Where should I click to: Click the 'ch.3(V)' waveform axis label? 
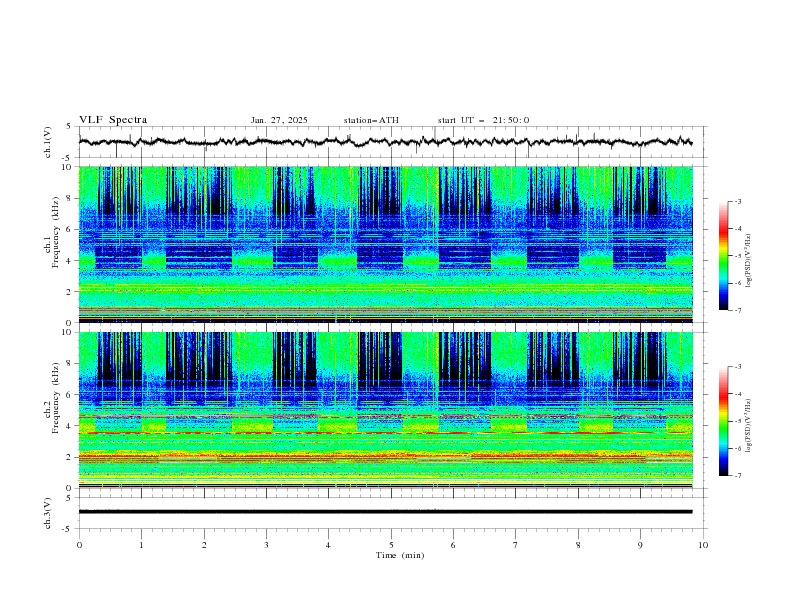coord(48,513)
